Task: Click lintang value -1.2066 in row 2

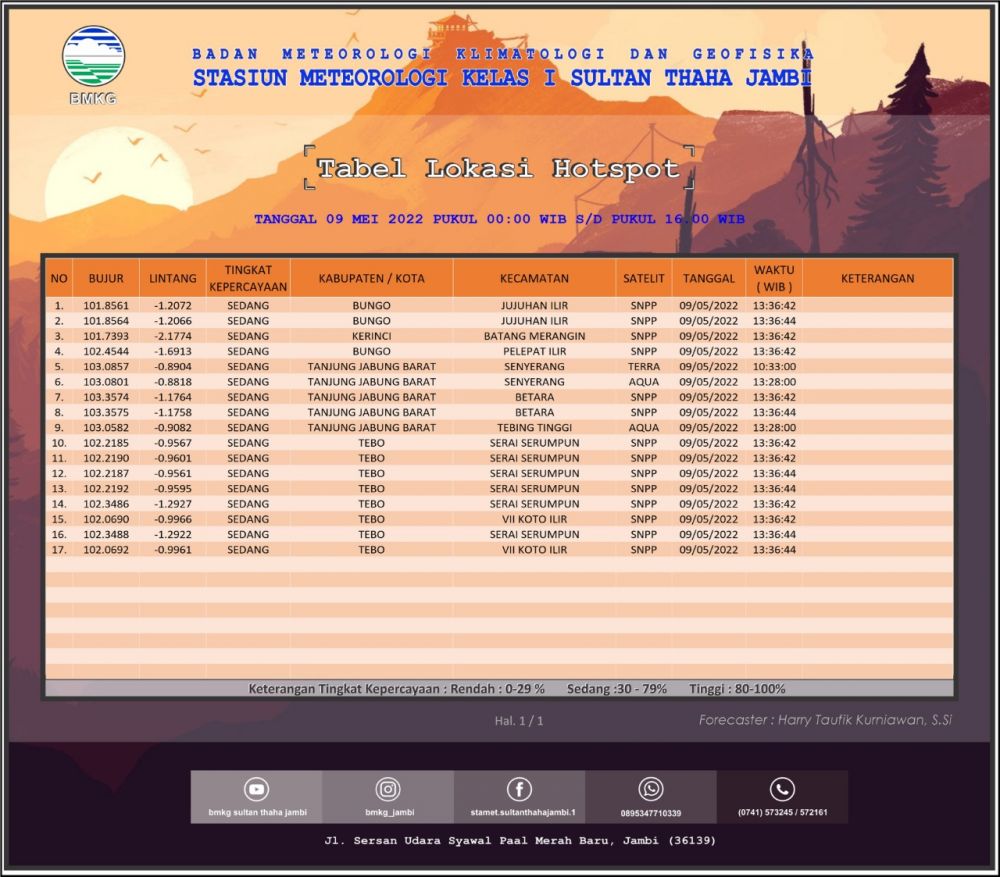Action: (173, 321)
